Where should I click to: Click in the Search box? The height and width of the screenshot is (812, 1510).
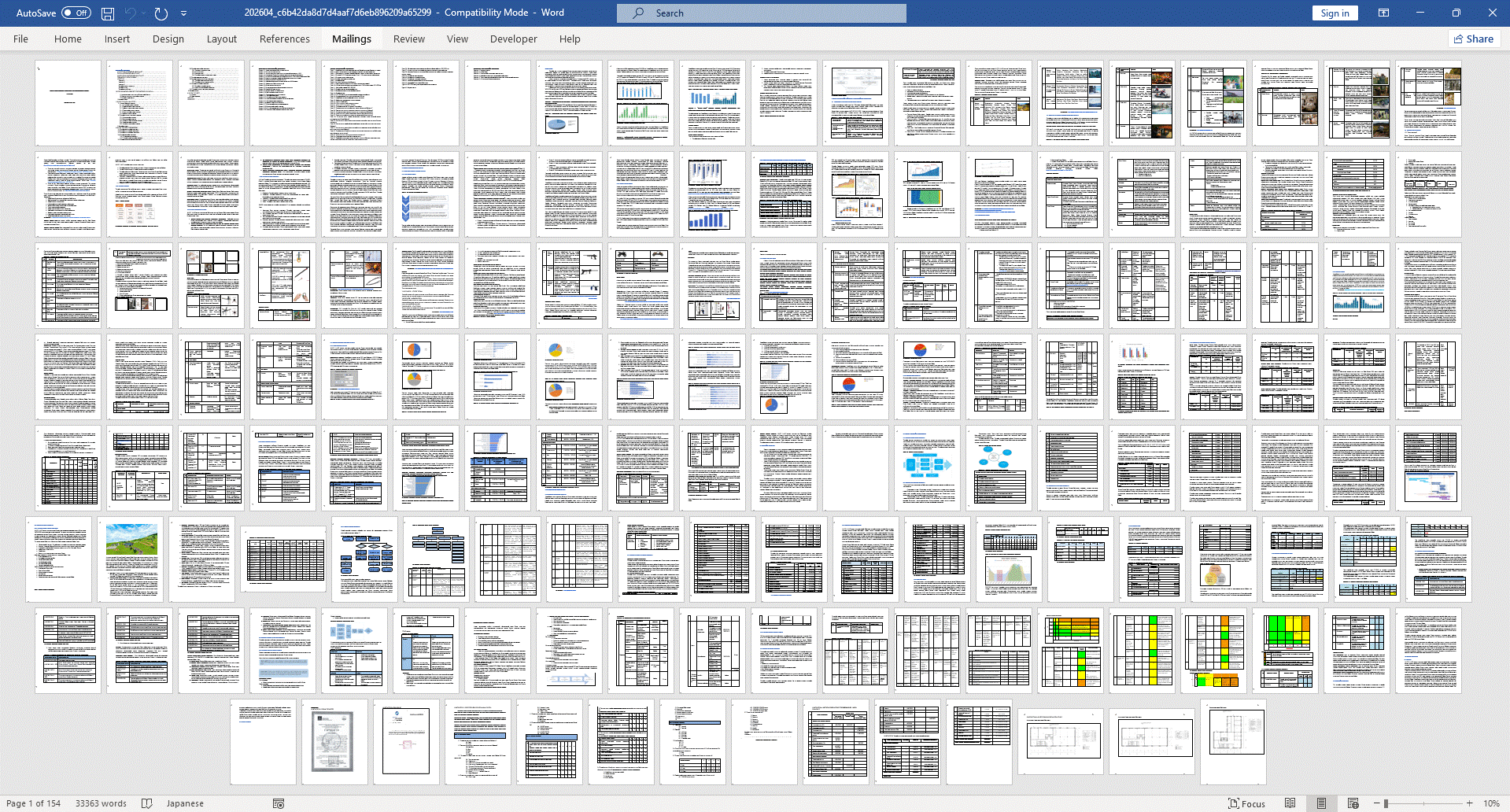pos(761,13)
